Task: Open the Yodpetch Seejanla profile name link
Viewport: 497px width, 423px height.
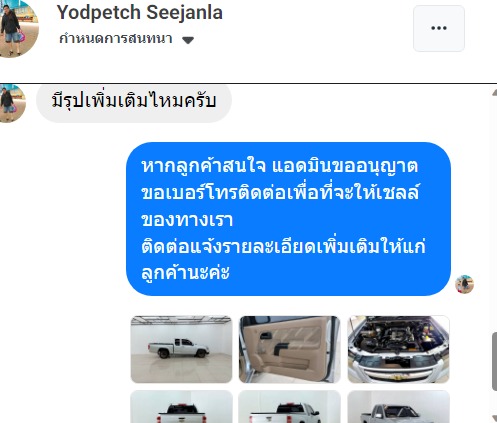Action: pyautogui.click(x=140, y=13)
